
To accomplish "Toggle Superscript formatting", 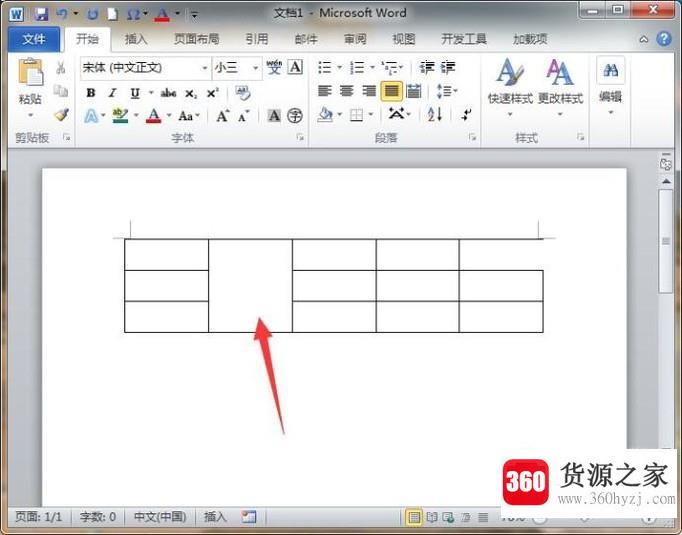I will pos(212,93).
